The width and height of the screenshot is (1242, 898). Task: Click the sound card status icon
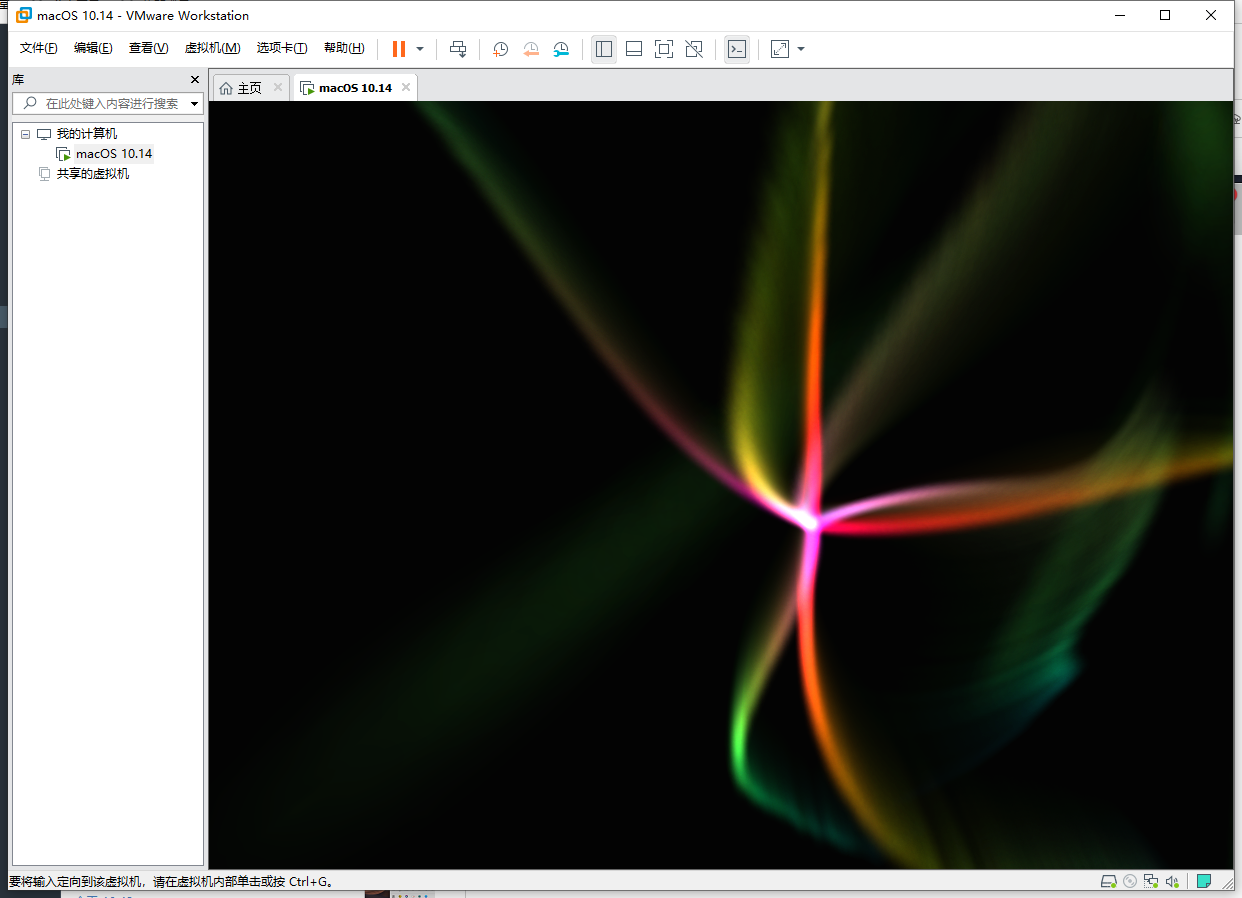[1173, 881]
